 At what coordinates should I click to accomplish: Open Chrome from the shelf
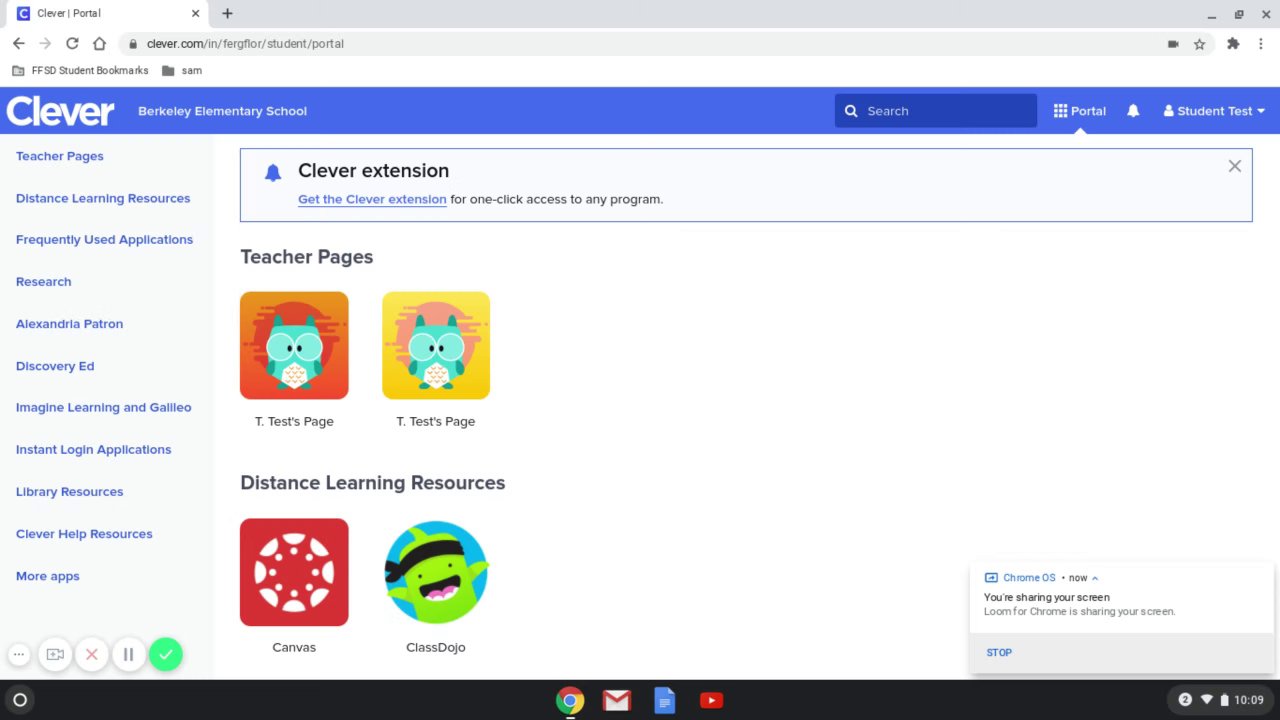pyautogui.click(x=570, y=700)
